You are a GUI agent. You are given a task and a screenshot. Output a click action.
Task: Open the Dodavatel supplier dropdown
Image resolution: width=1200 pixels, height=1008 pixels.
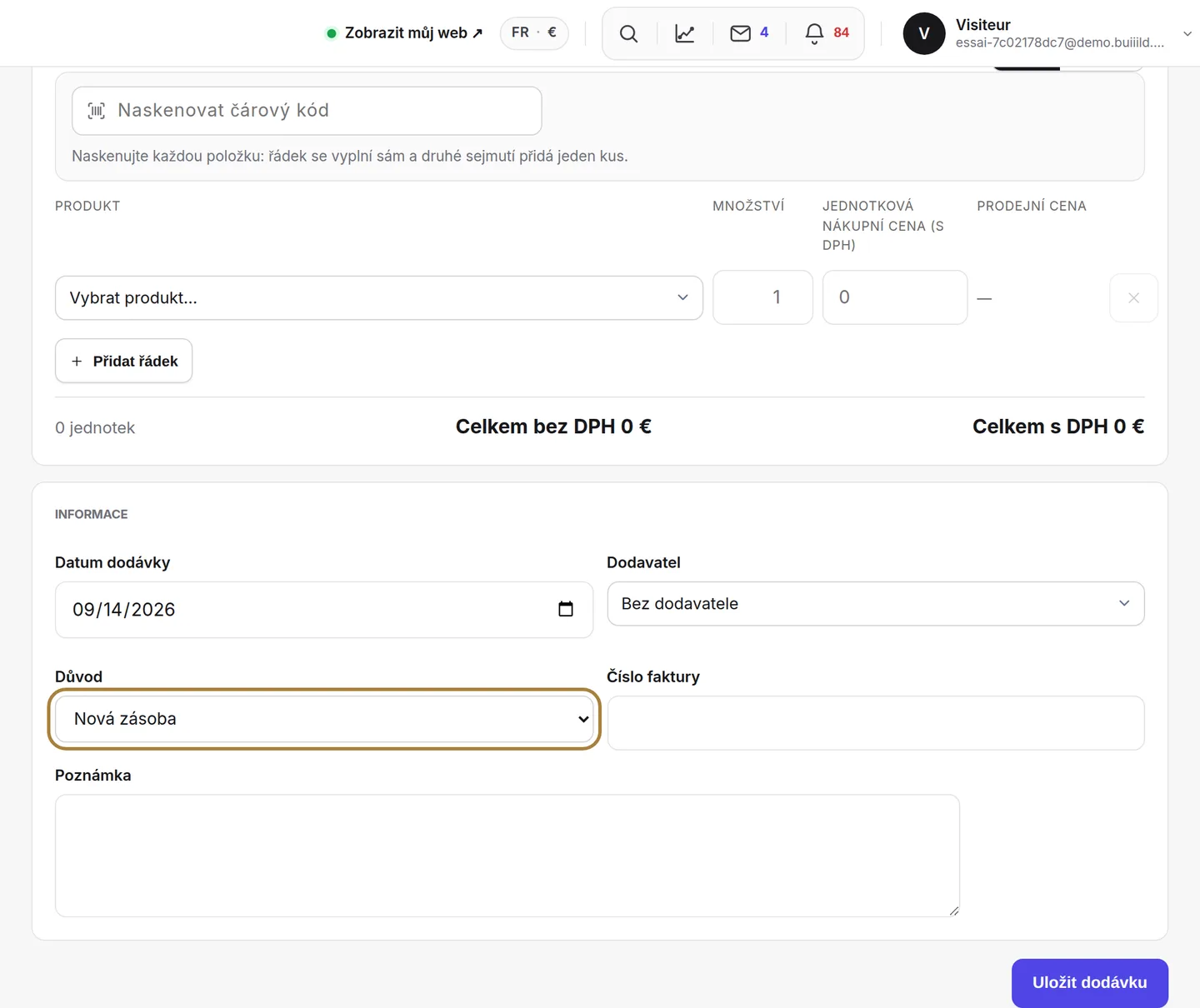(x=876, y=603)
